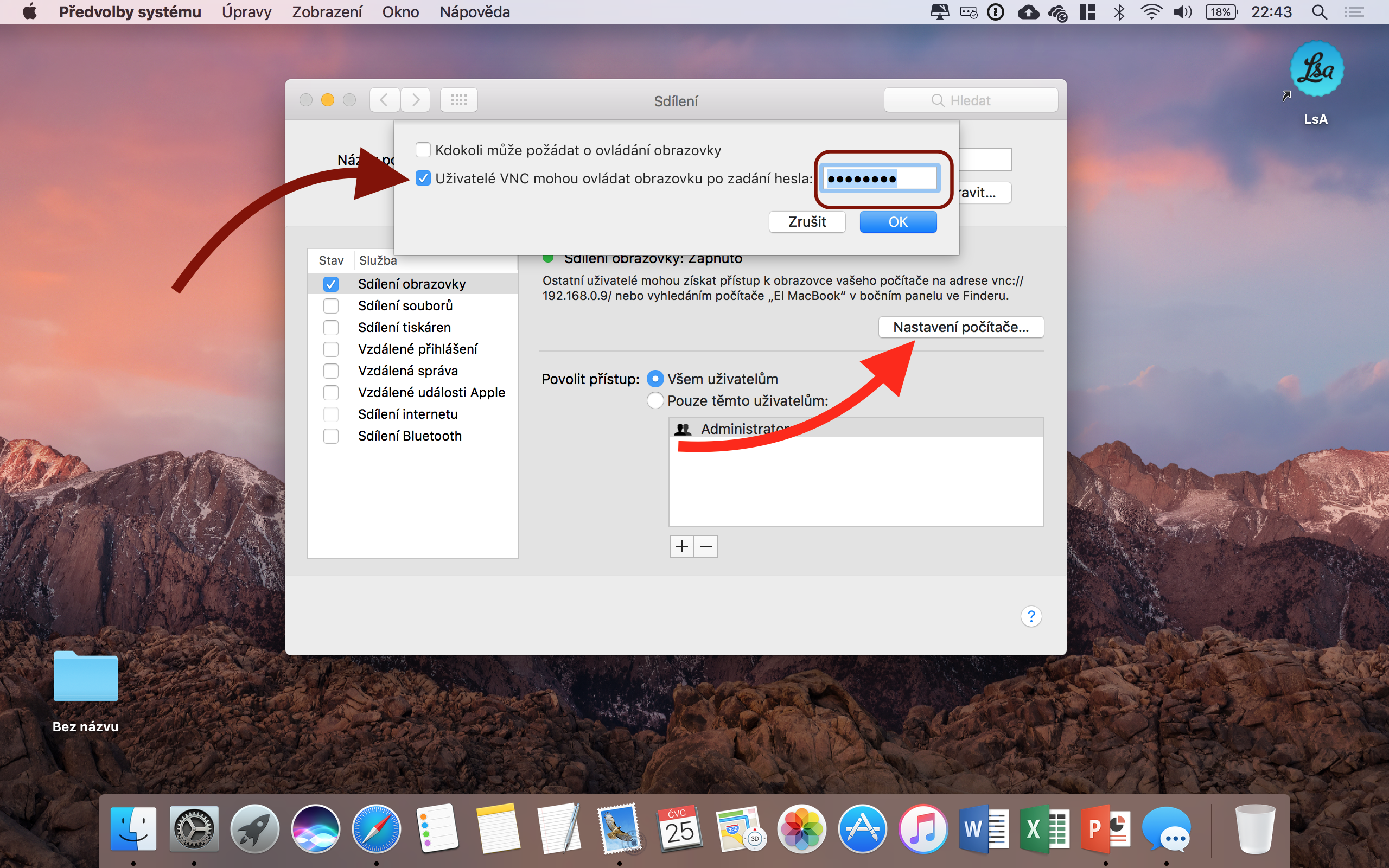Enable anyone may request screen control
Screen dimensions: 1389x868
423,150
